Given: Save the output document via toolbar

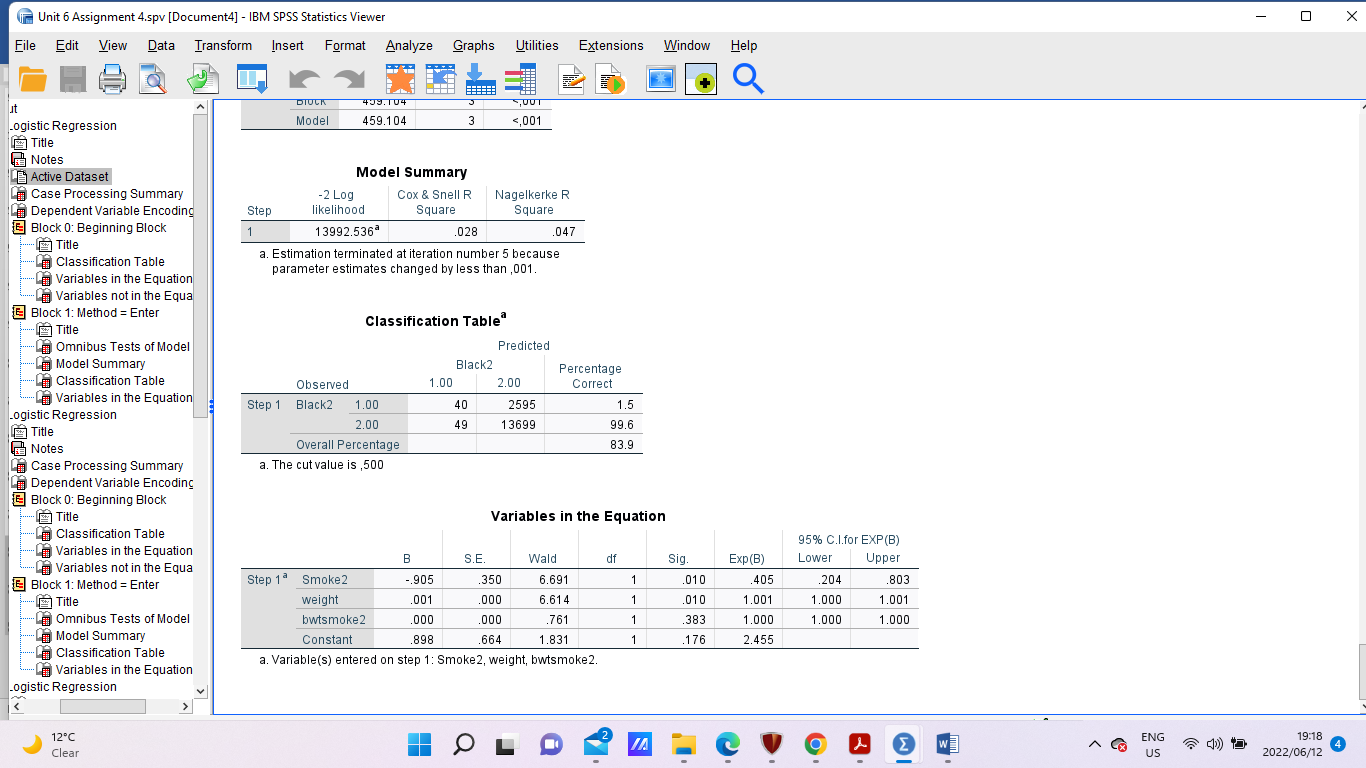Looking at the screenshot, I should click(x=72, y=79).
